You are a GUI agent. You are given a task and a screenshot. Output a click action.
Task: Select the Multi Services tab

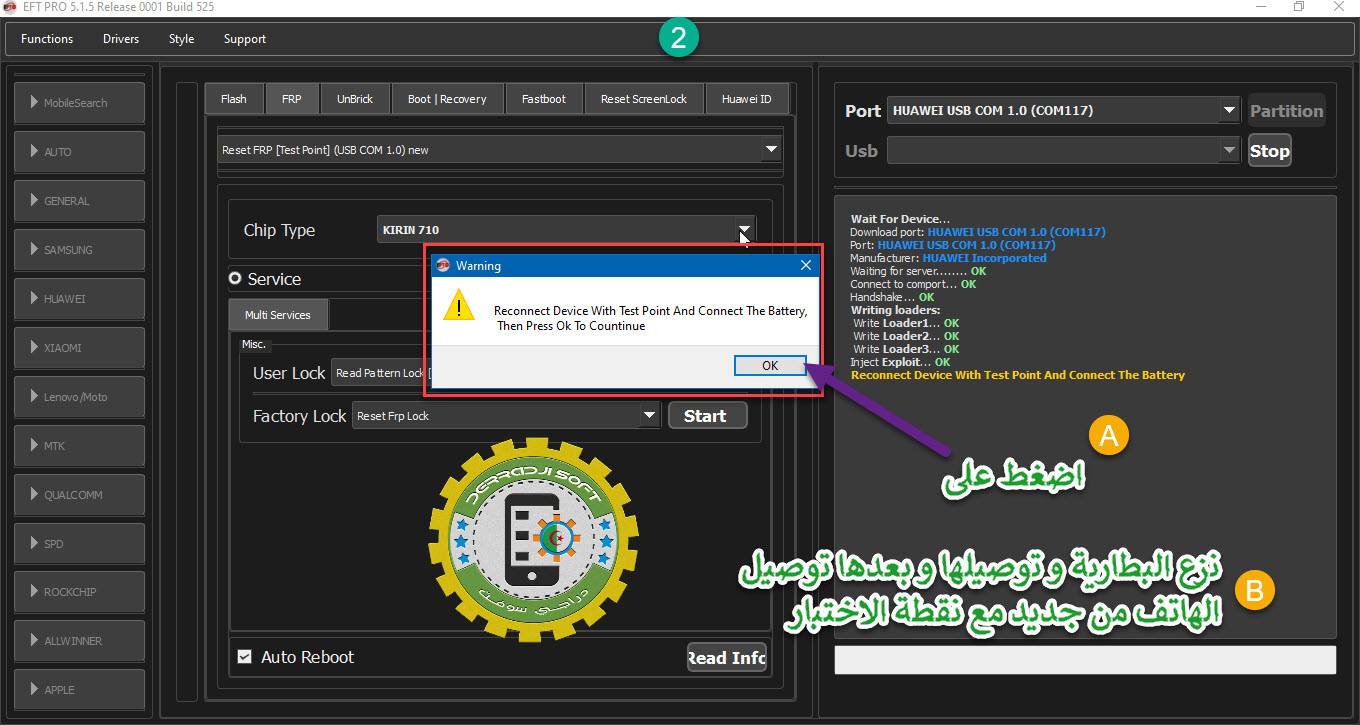coord(278,315)
